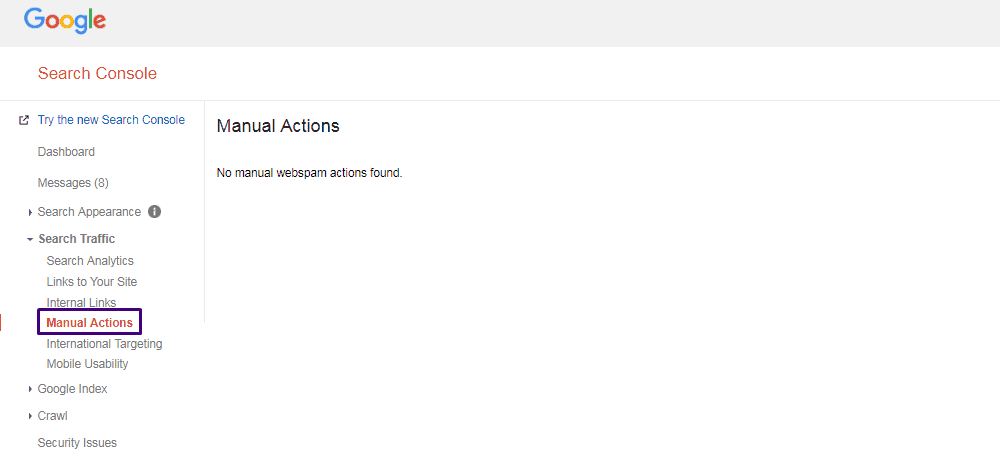Open Security Issues page
Screen dimensions: 1000x458
coord(77,443)
